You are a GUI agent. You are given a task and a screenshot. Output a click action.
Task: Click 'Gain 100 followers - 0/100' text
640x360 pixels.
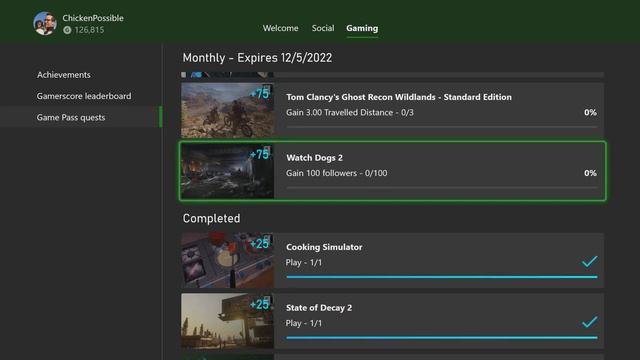[337, 173]
